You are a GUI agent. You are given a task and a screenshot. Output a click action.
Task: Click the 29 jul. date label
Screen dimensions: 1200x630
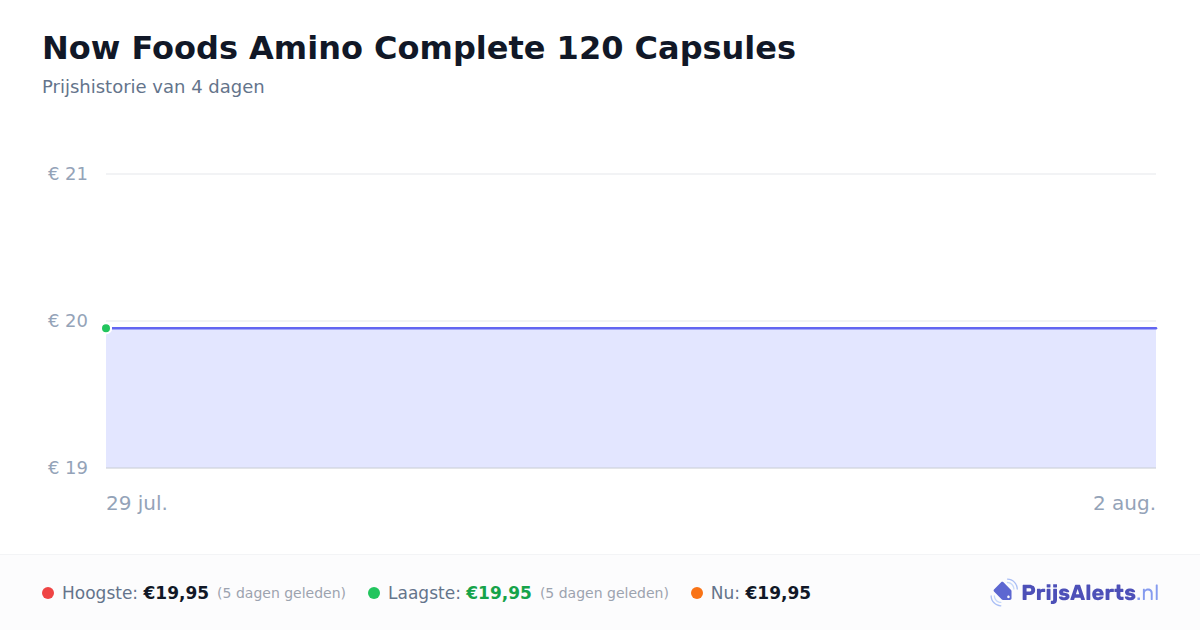tap(137, 503)
